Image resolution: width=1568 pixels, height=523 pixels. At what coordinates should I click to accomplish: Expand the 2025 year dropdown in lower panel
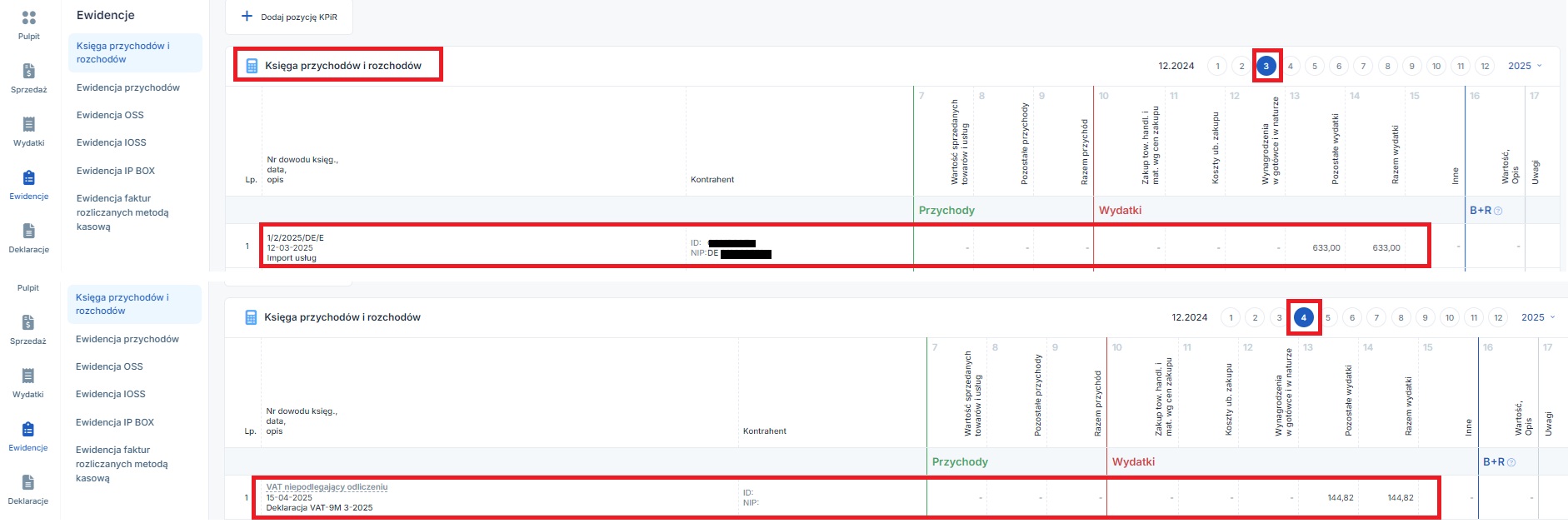[x=1538, y=317]
